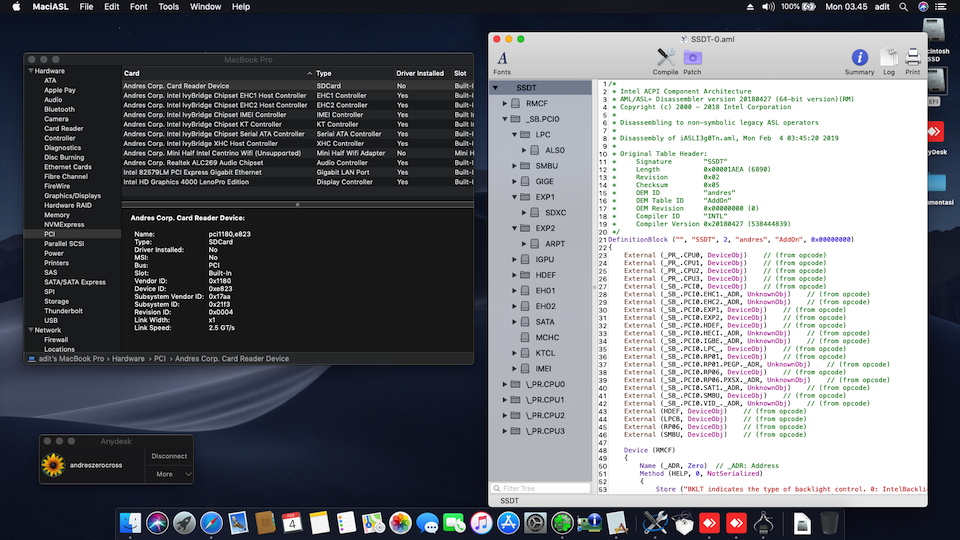Open FaceTime from the dock
Viewport: 960px width, 540px height.
[x=454, y=523]
